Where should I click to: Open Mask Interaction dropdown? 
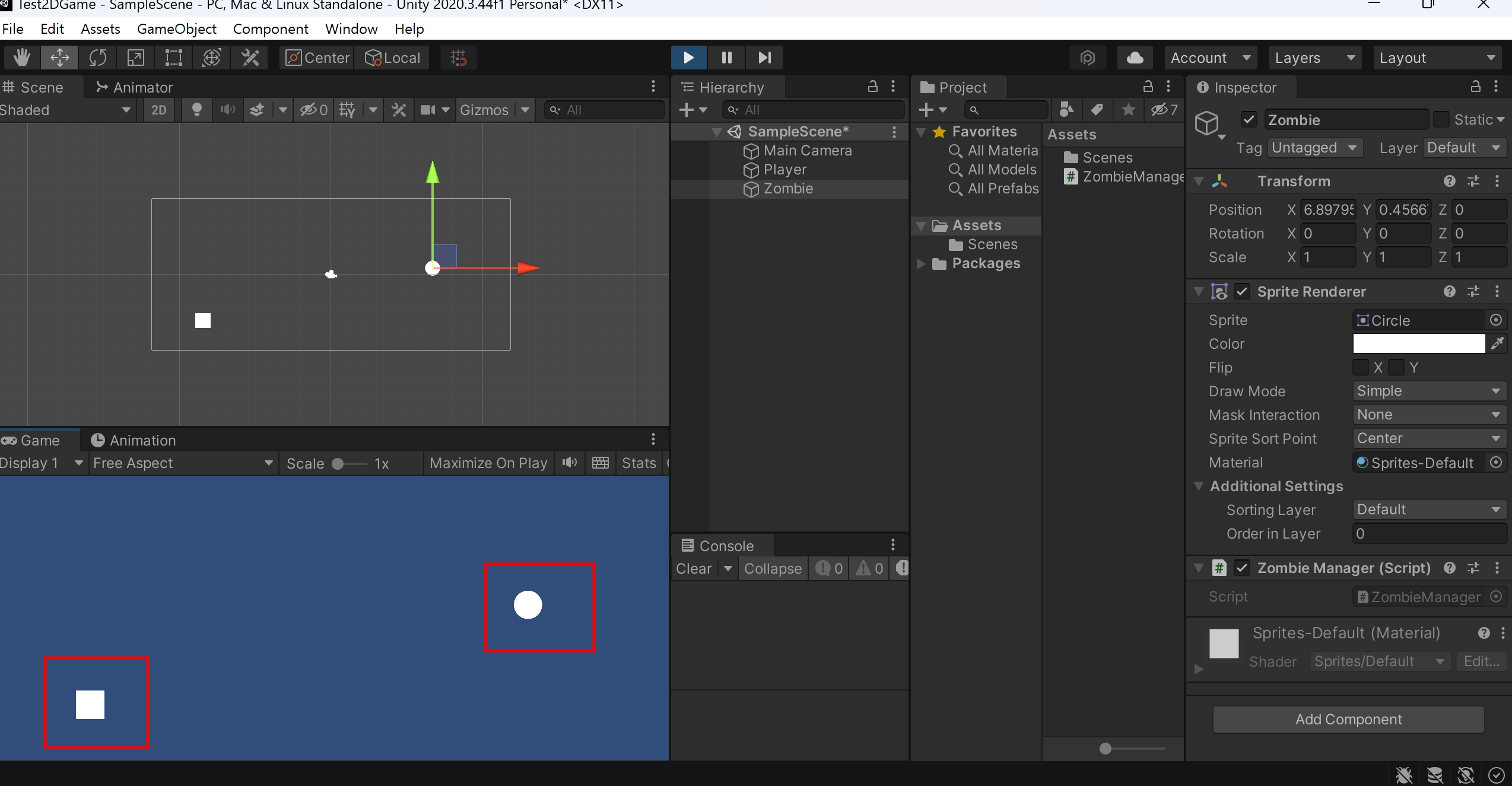(x=1429, y=415)
